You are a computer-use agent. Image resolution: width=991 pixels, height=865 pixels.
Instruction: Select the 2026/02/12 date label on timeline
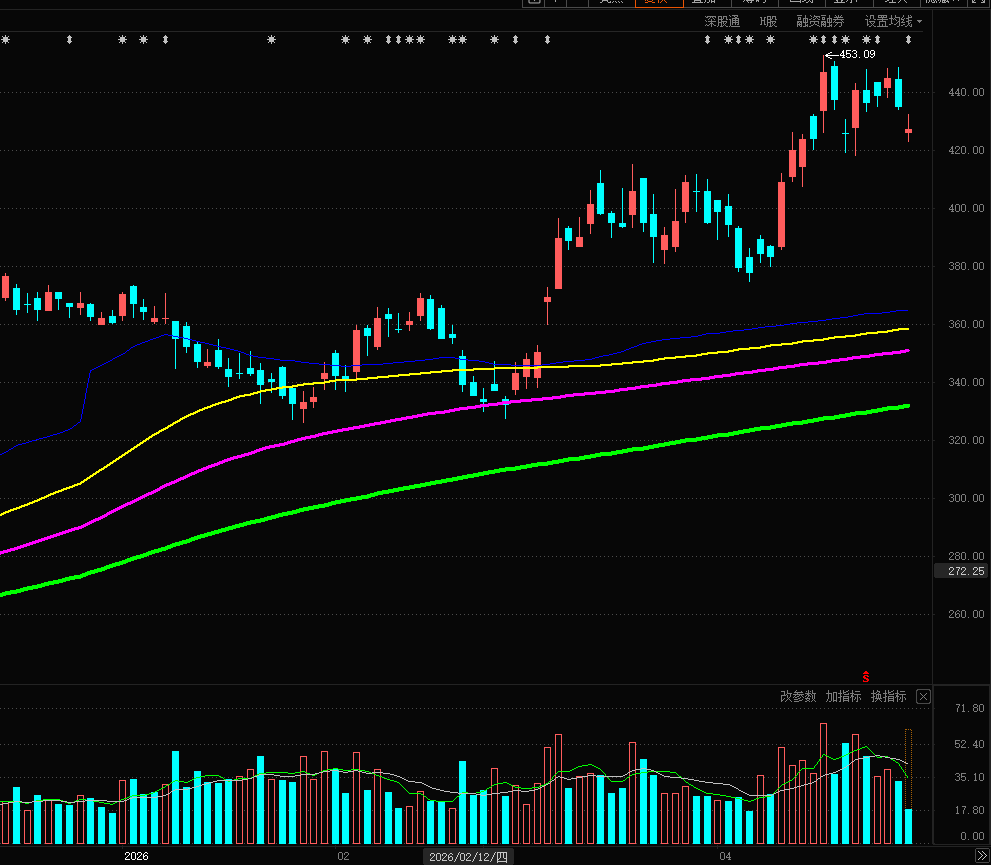(x=469, y=856)
